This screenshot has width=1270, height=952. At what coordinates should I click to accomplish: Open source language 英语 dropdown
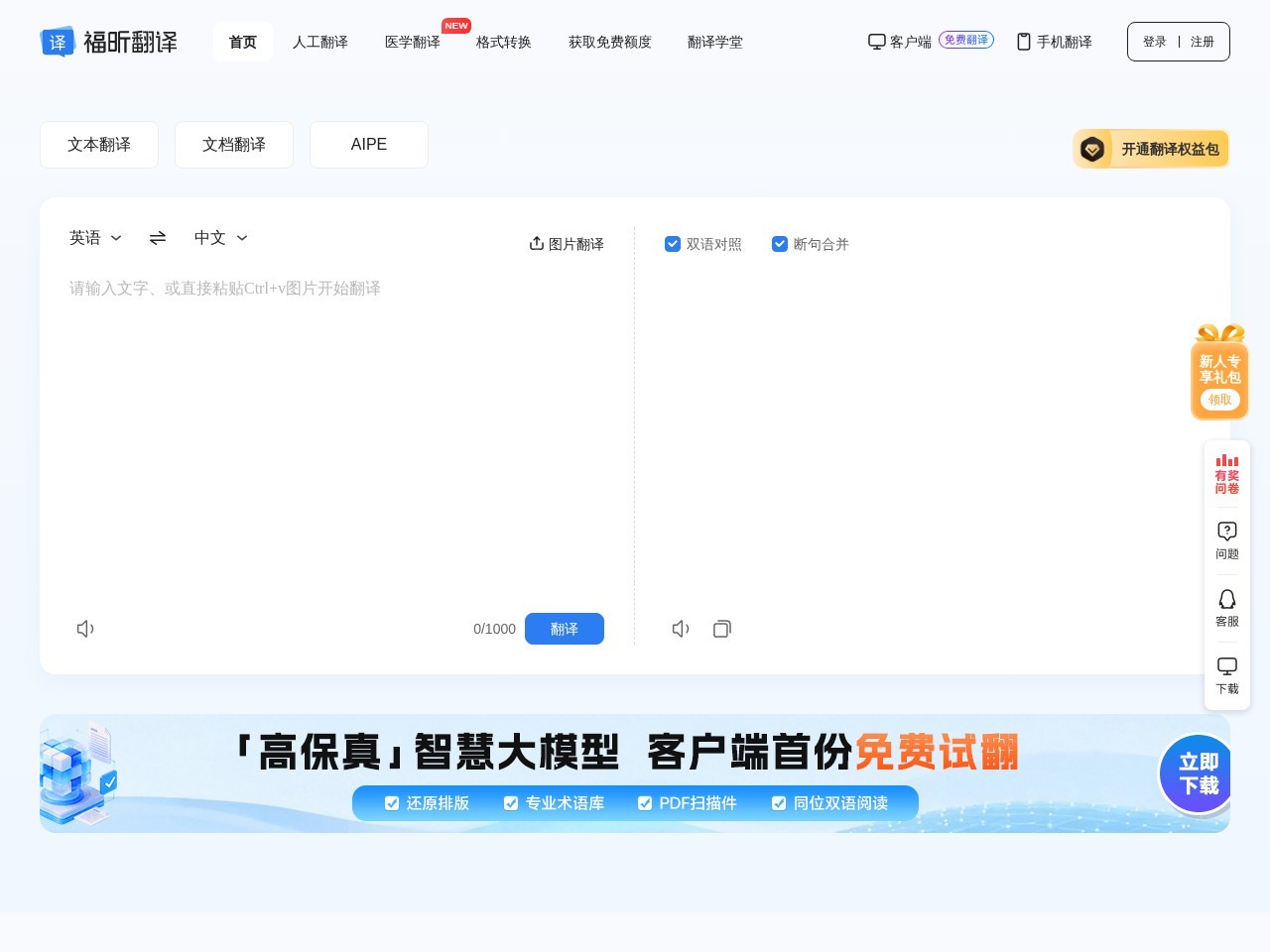95,238
